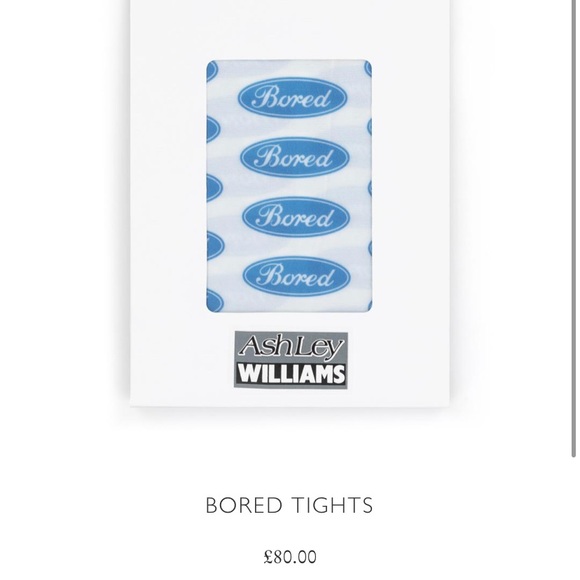580x580 pixels.
Task: Click the topmost blue Bored oval logo
Action: (292, 98)
